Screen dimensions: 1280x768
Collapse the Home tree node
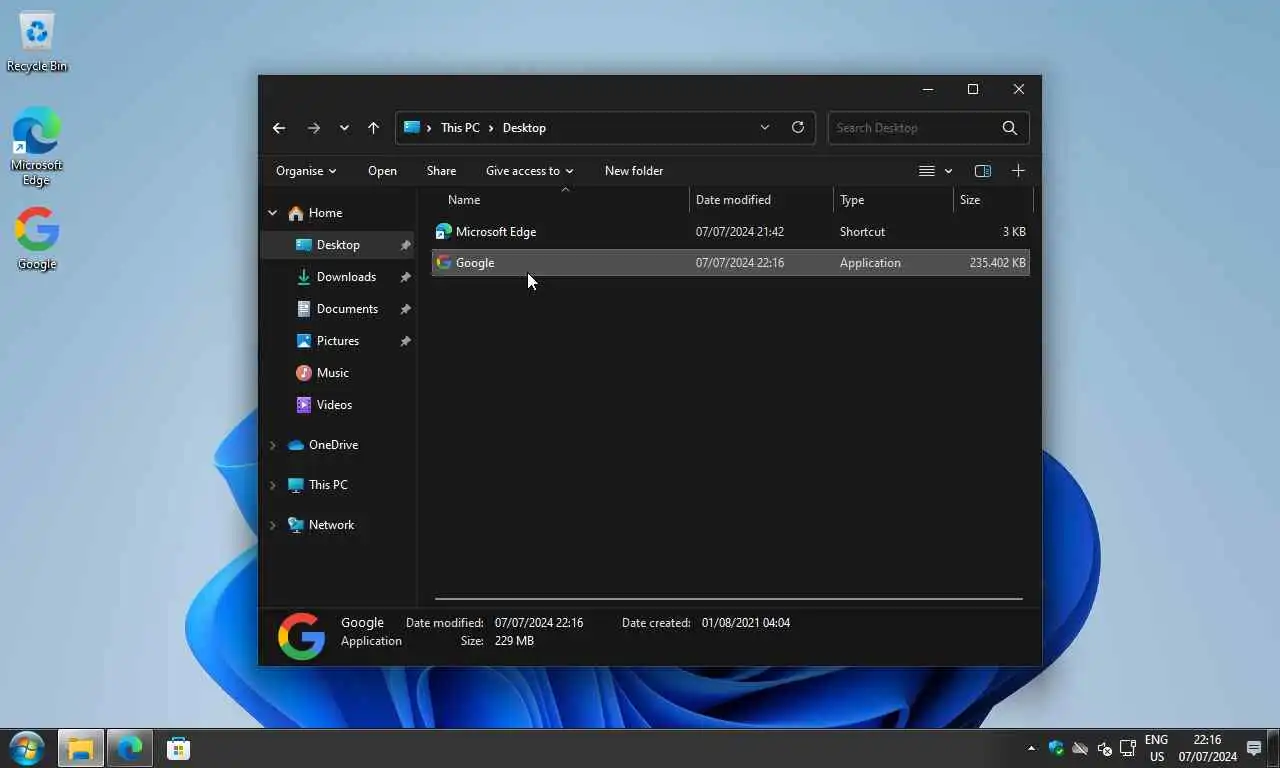pyautogui.click(x=272, y=213)
